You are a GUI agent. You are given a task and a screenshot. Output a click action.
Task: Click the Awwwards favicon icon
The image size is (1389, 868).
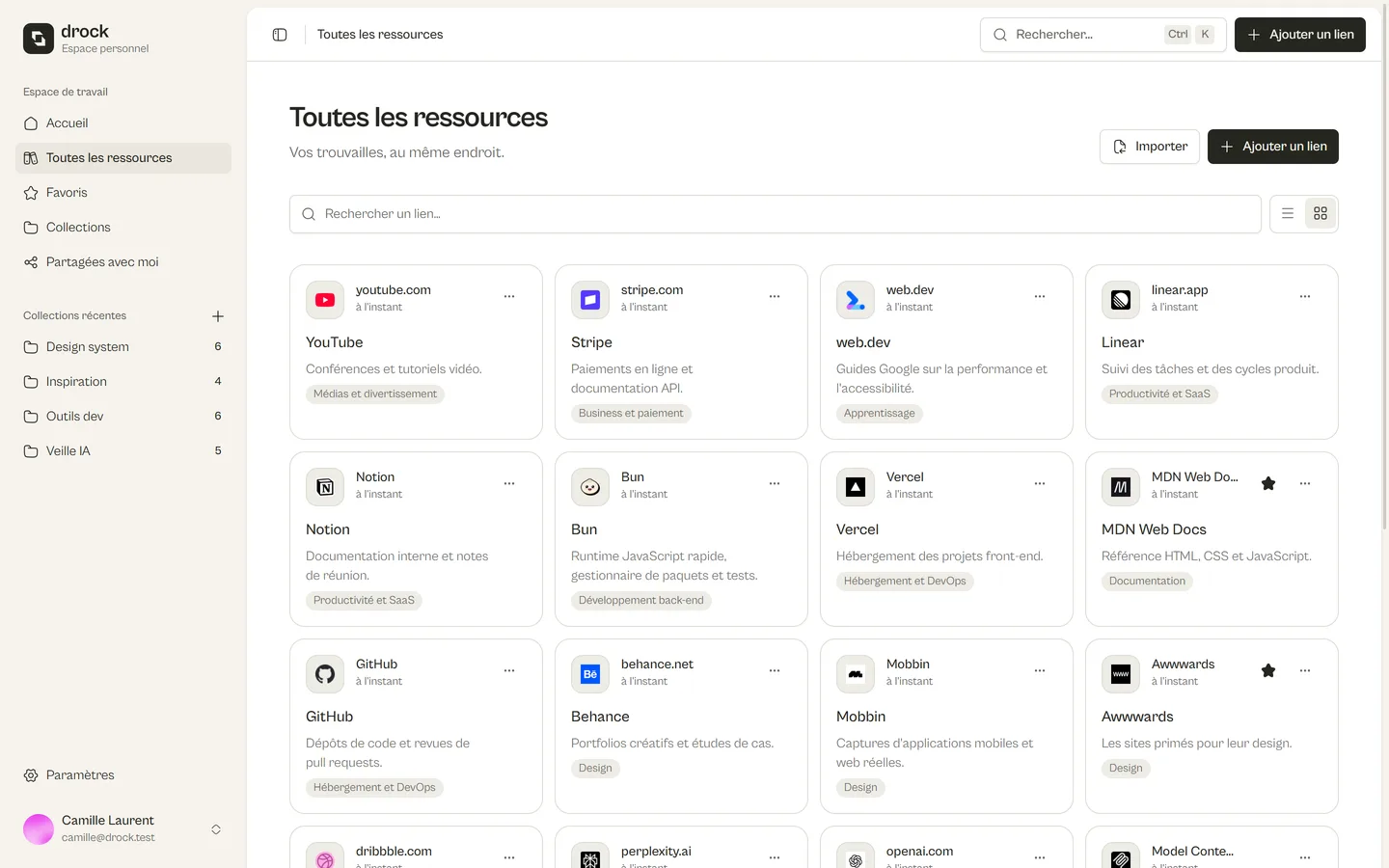click(1121, 674)
